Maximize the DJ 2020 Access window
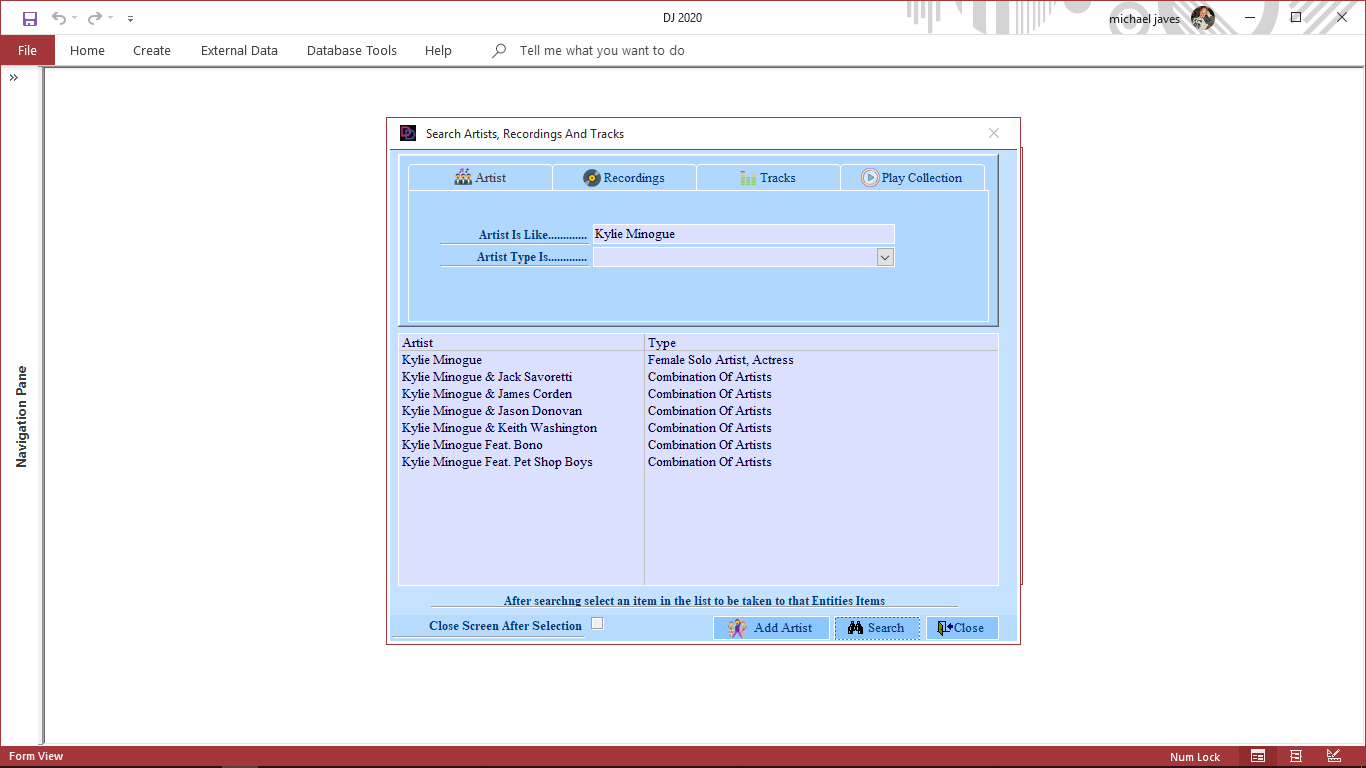Viewport: 1366px width, 768px height. pyautogui.click(x=1296, y=18)
